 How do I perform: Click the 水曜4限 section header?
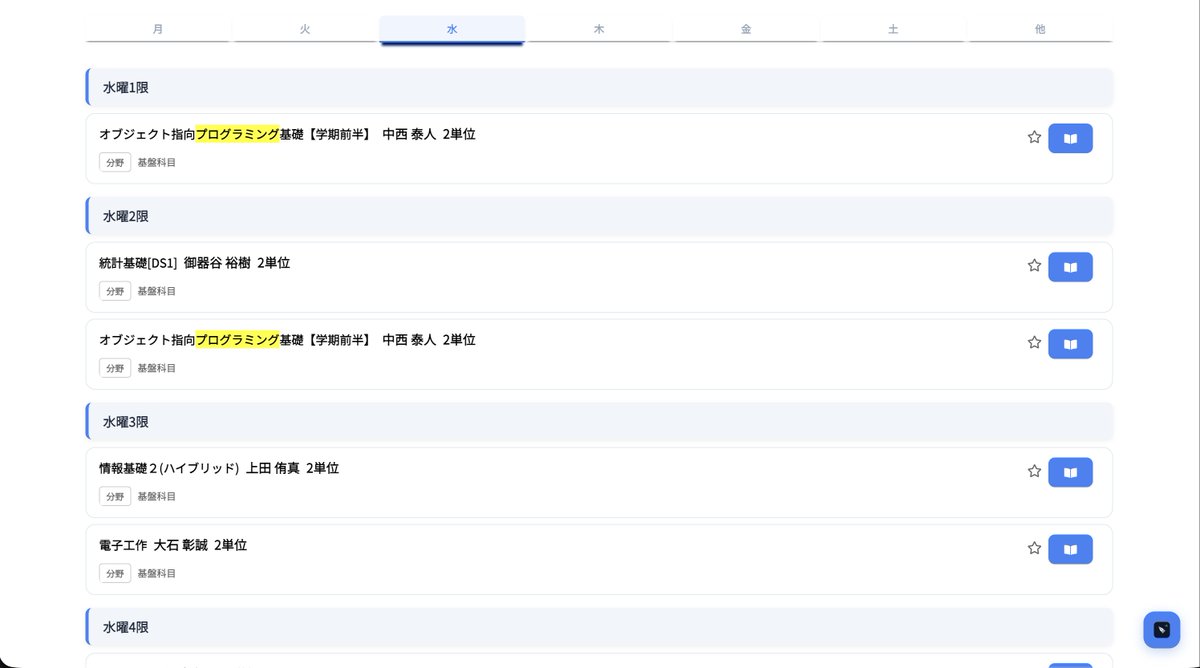click(x=599, y=627)
